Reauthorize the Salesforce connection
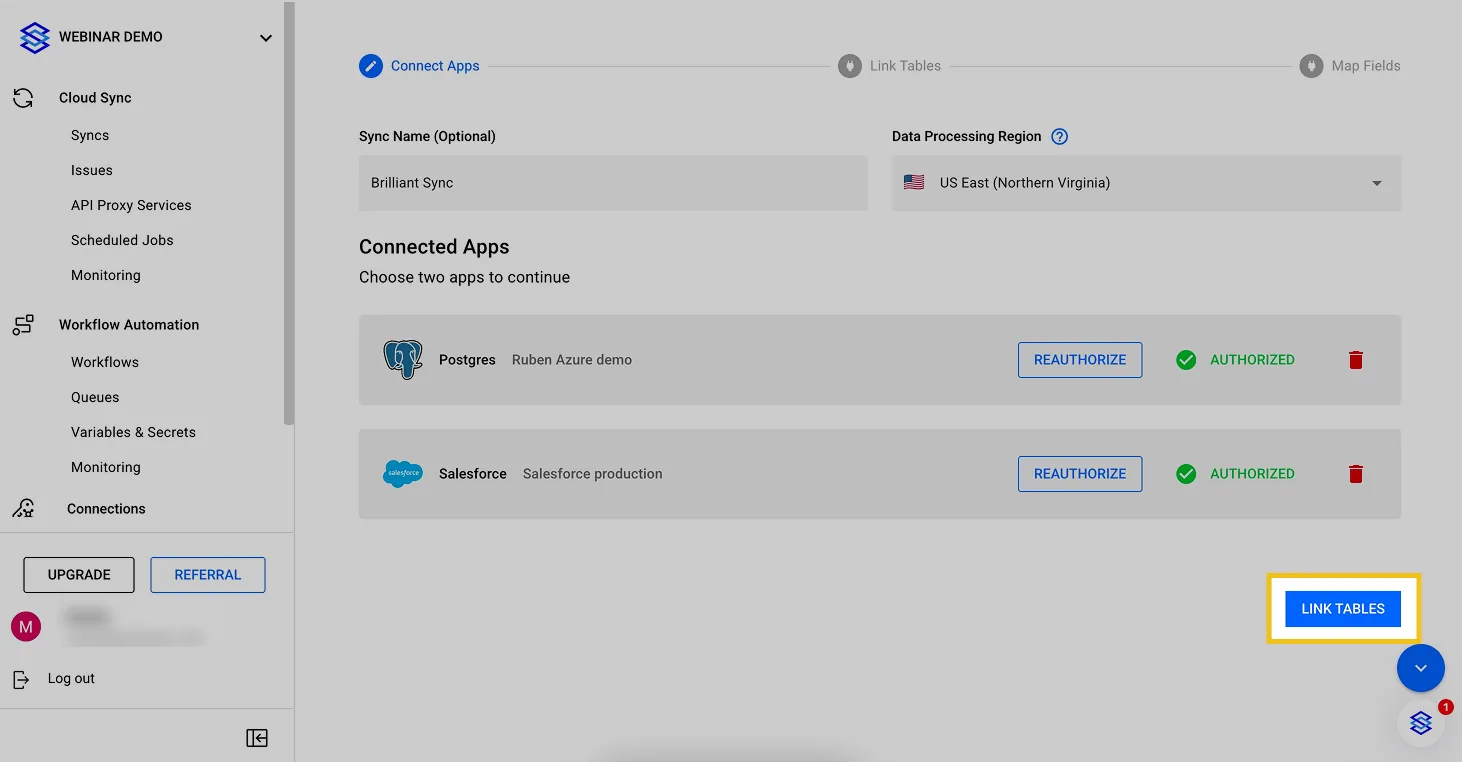The image size is (1462, 762). pos(1080,474)
